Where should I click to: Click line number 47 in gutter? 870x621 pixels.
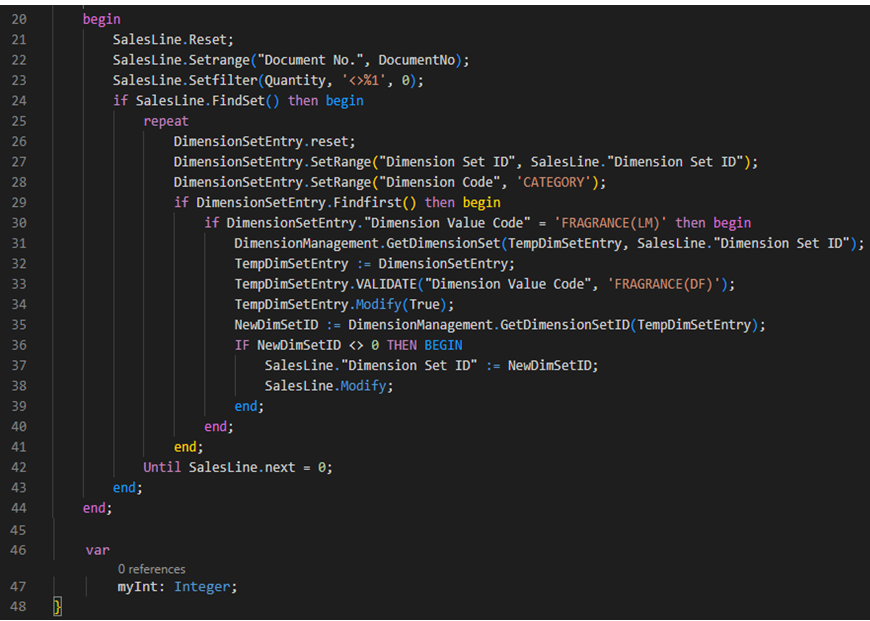[x=18, y=586]
